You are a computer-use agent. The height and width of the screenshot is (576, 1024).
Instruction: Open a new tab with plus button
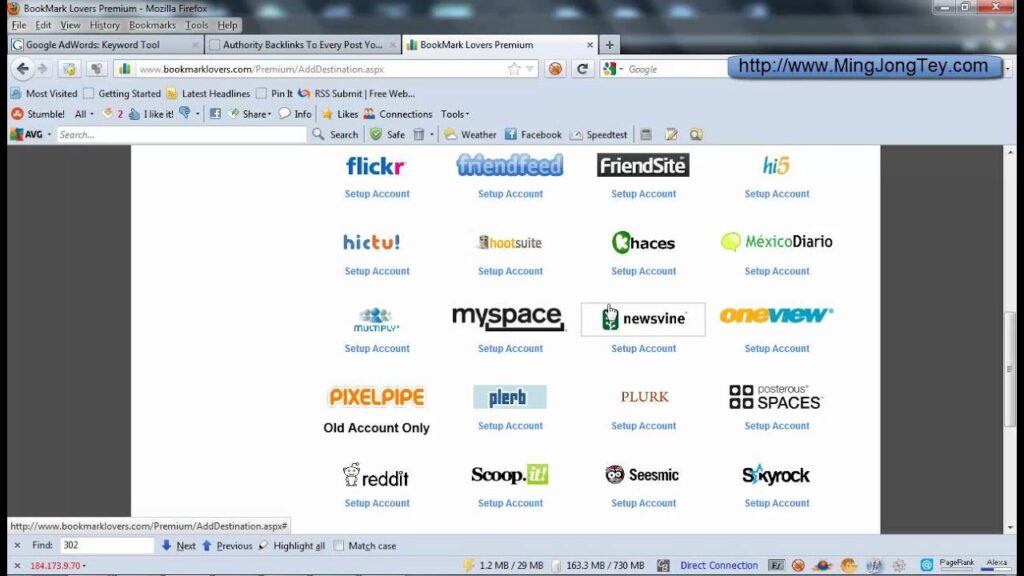tap(609, 44)
